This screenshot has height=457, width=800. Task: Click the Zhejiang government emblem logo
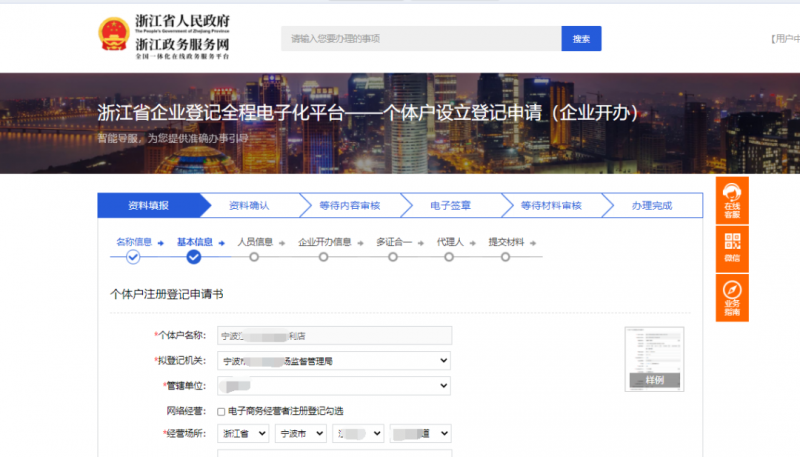tap(113, 38)
